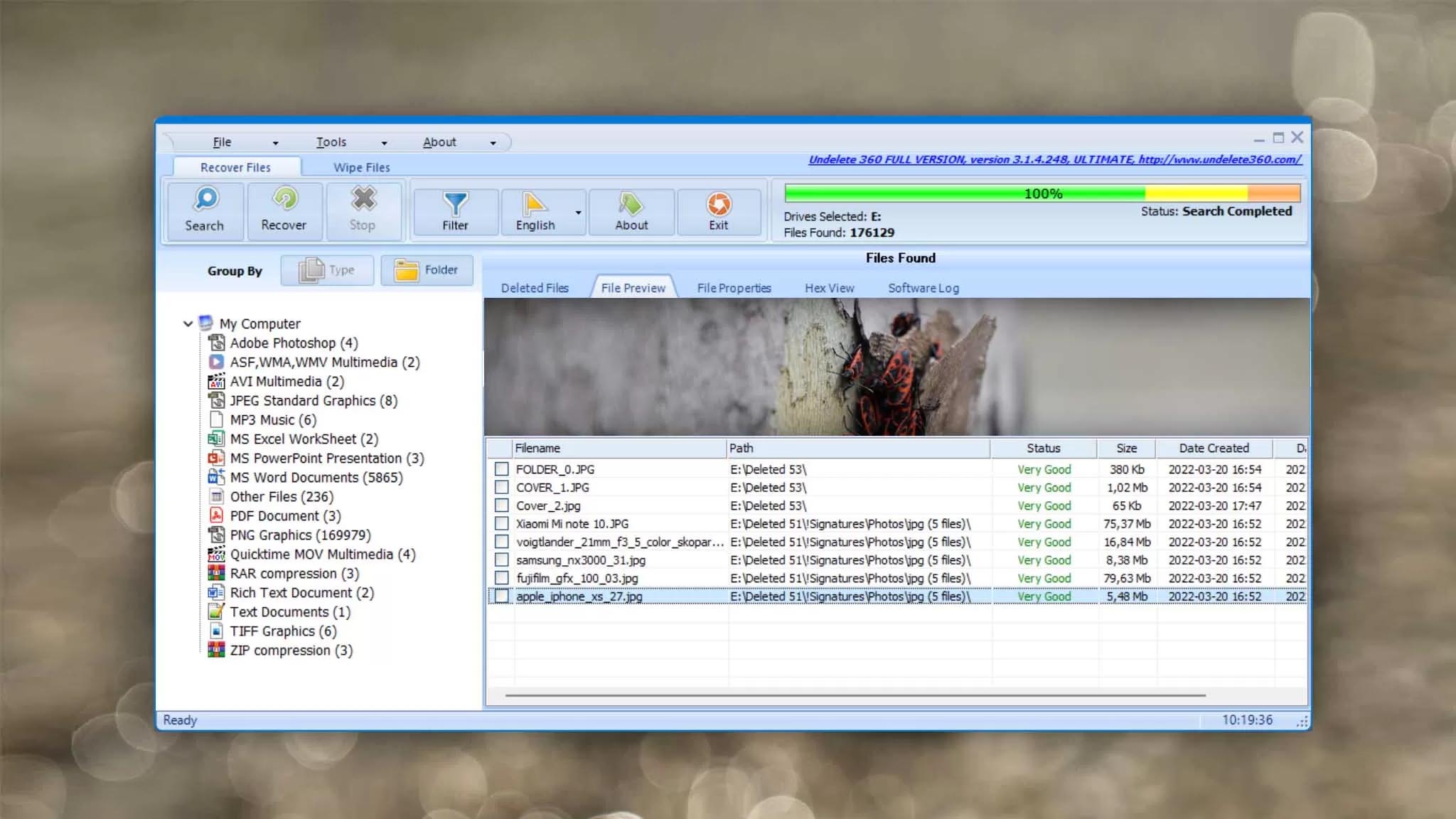The height and width of the screenshot is (819, 1456).
Task: Expand the File menu dropdown
Action: 275,141
